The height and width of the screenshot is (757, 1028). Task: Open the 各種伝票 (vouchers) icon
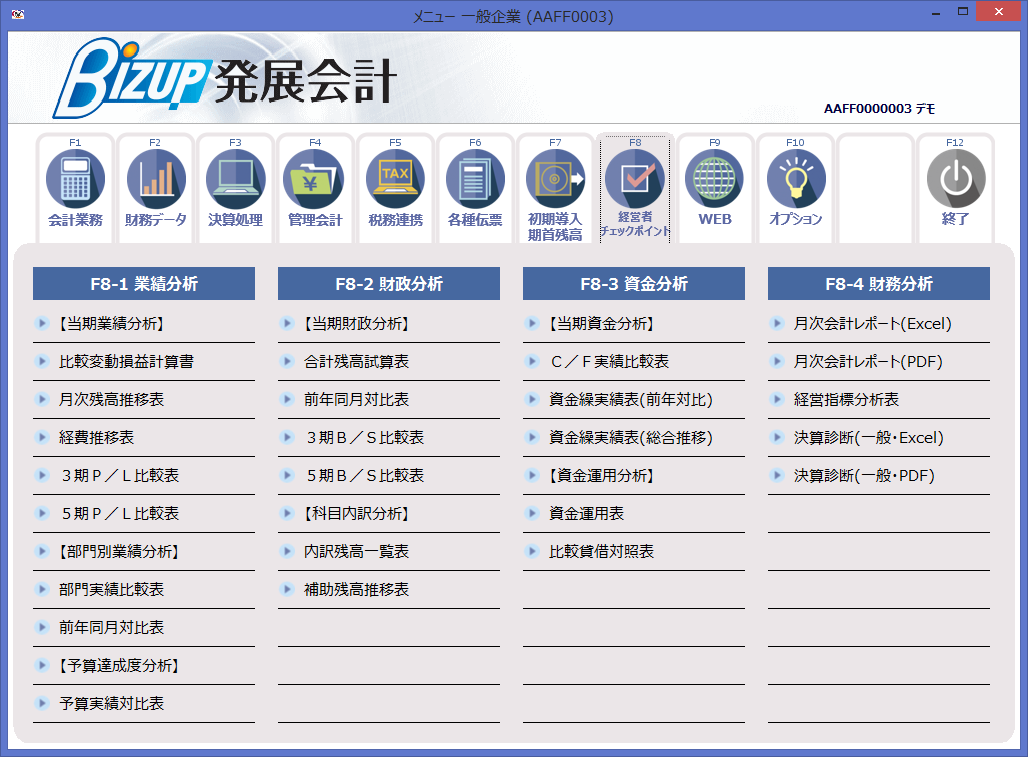475,188
